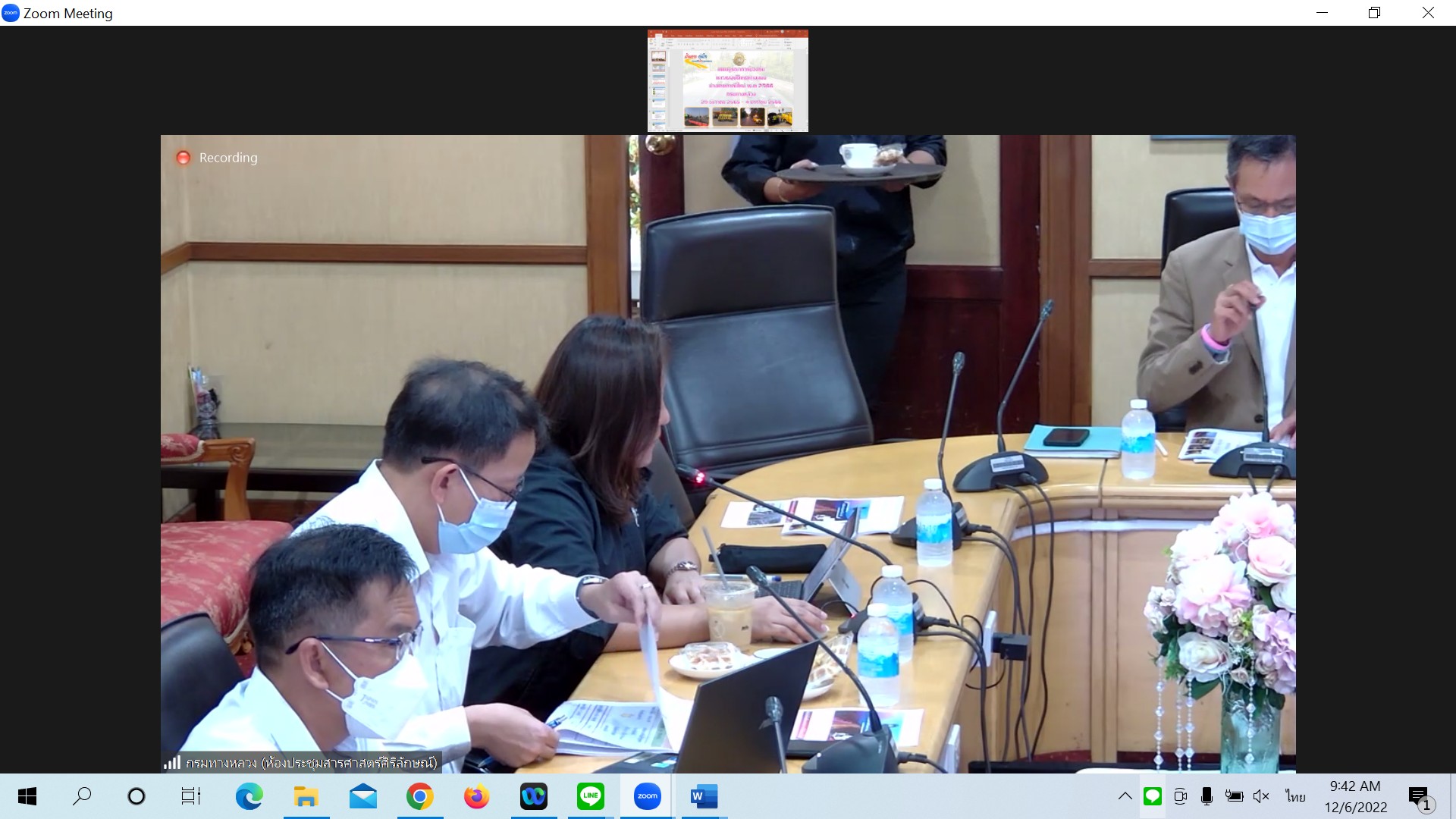Click the microphone in-use tray icon
The height and width of the screenshot is (819, 1456).
coord(1207,796)
